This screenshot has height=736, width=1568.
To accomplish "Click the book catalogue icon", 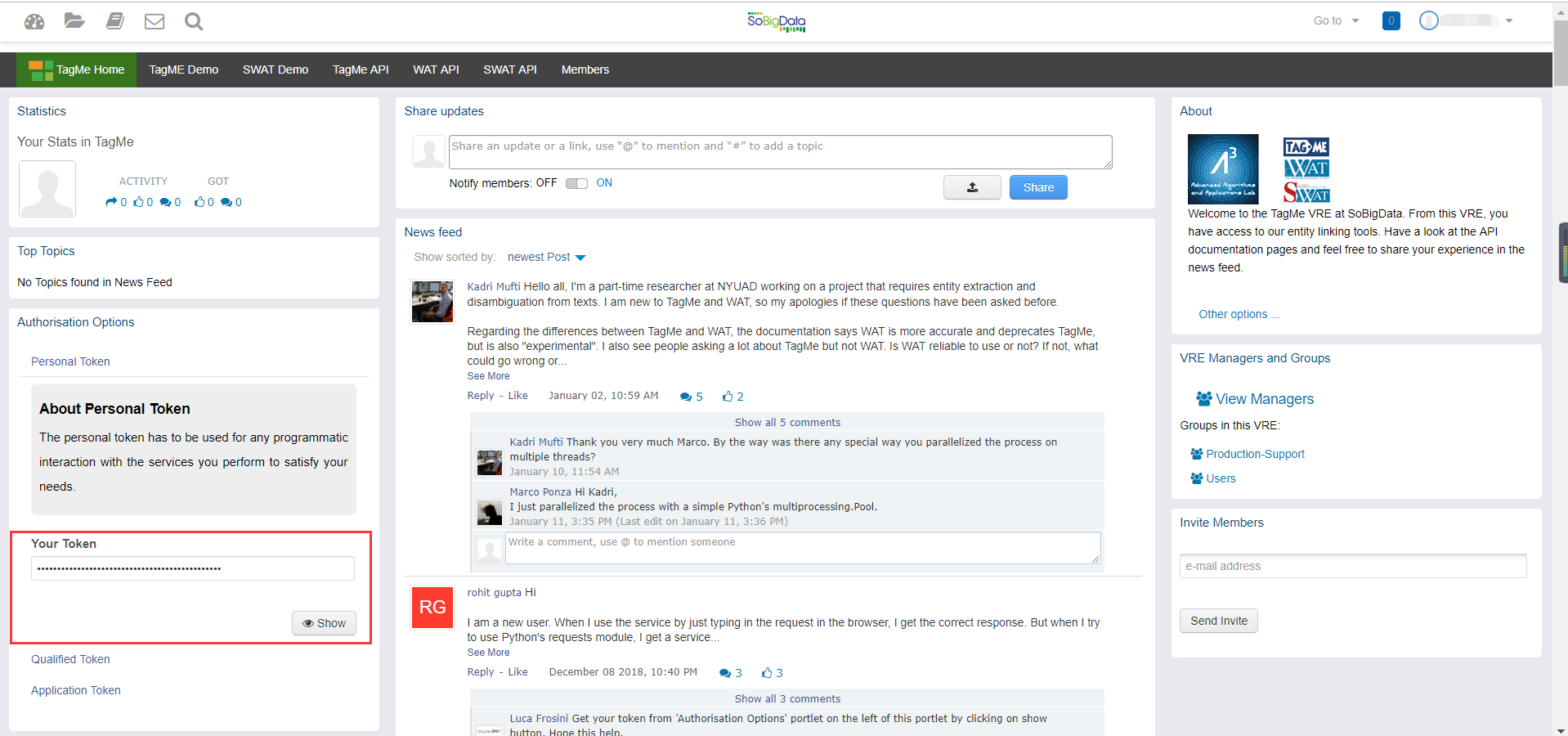I will [115, 20].
